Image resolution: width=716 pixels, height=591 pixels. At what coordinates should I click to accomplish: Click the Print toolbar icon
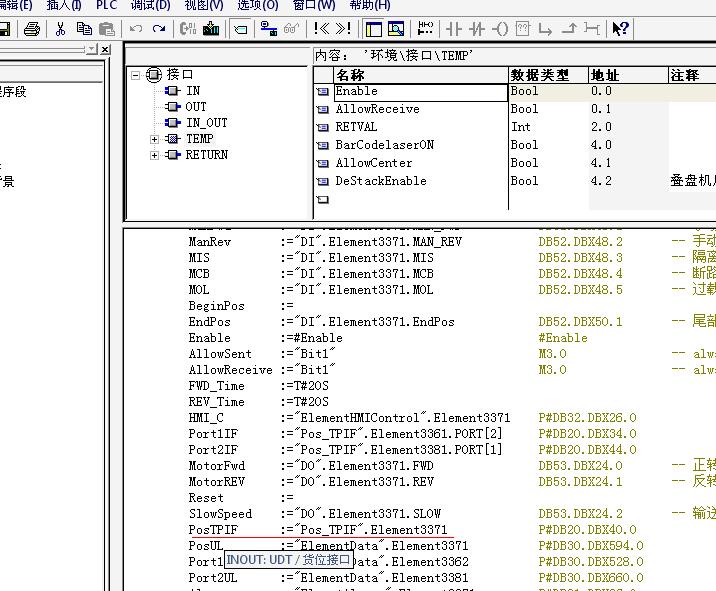[31, 29]
